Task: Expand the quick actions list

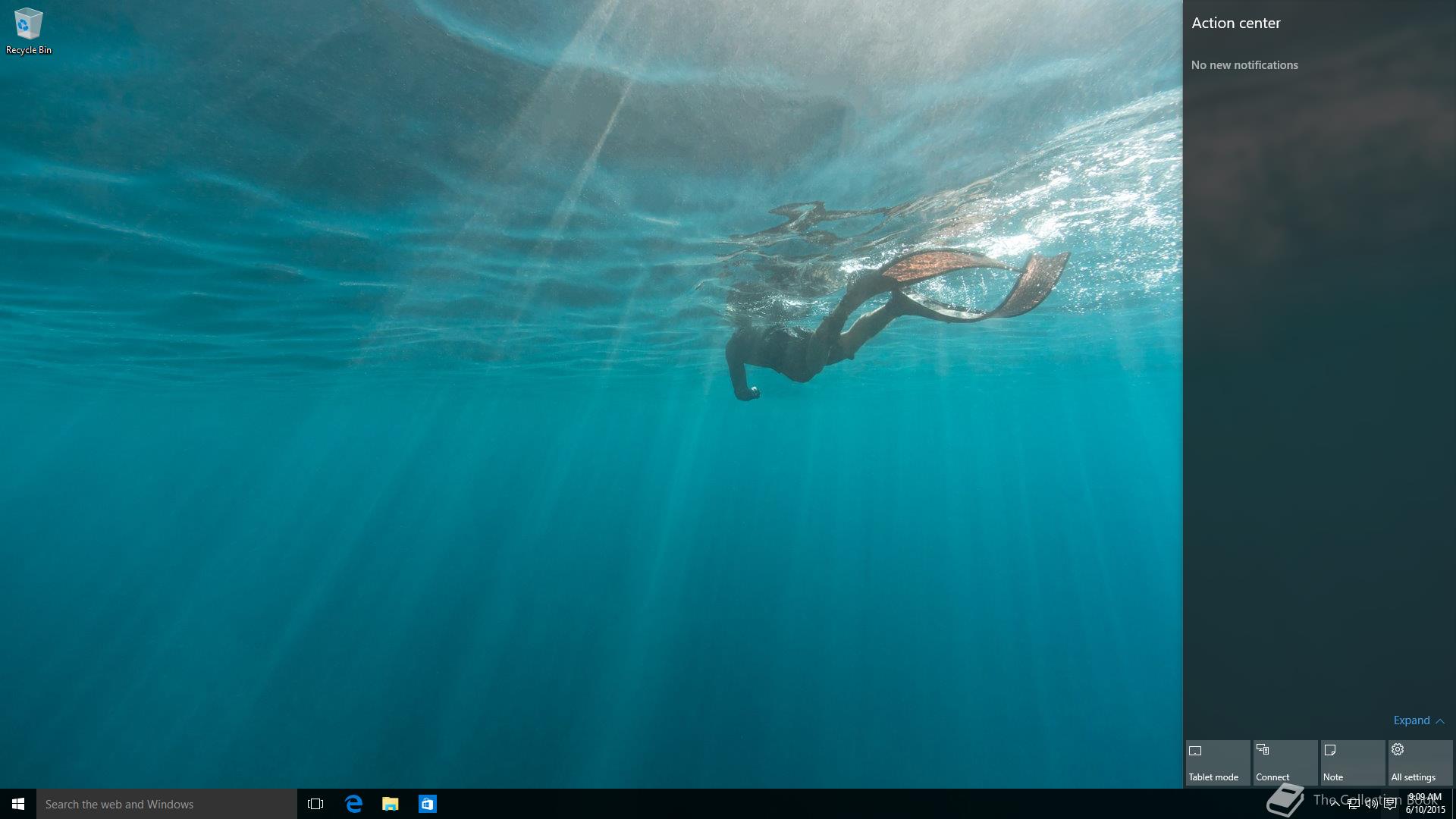Action: click(1419, 720)
